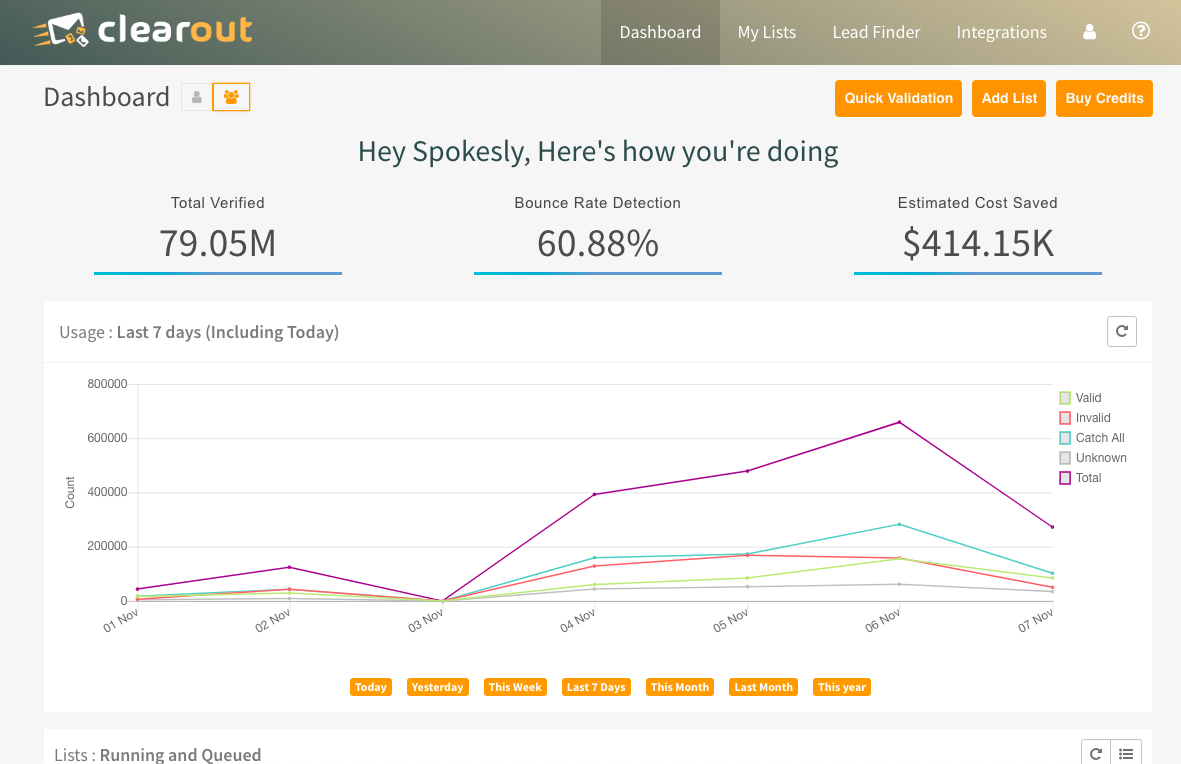1181x764 pixels.
Task: Open list view icon in Lists panel
Action: click(1126, 754)
